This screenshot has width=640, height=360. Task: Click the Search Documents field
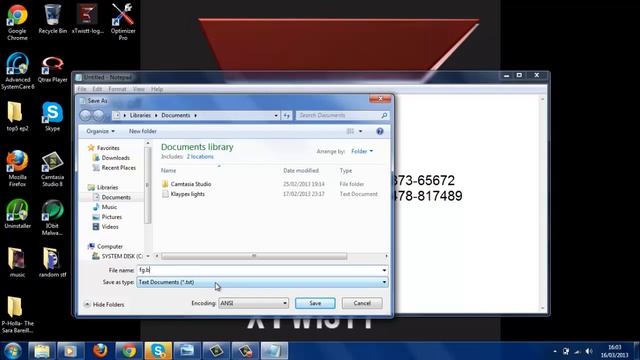tap(342, 116)
